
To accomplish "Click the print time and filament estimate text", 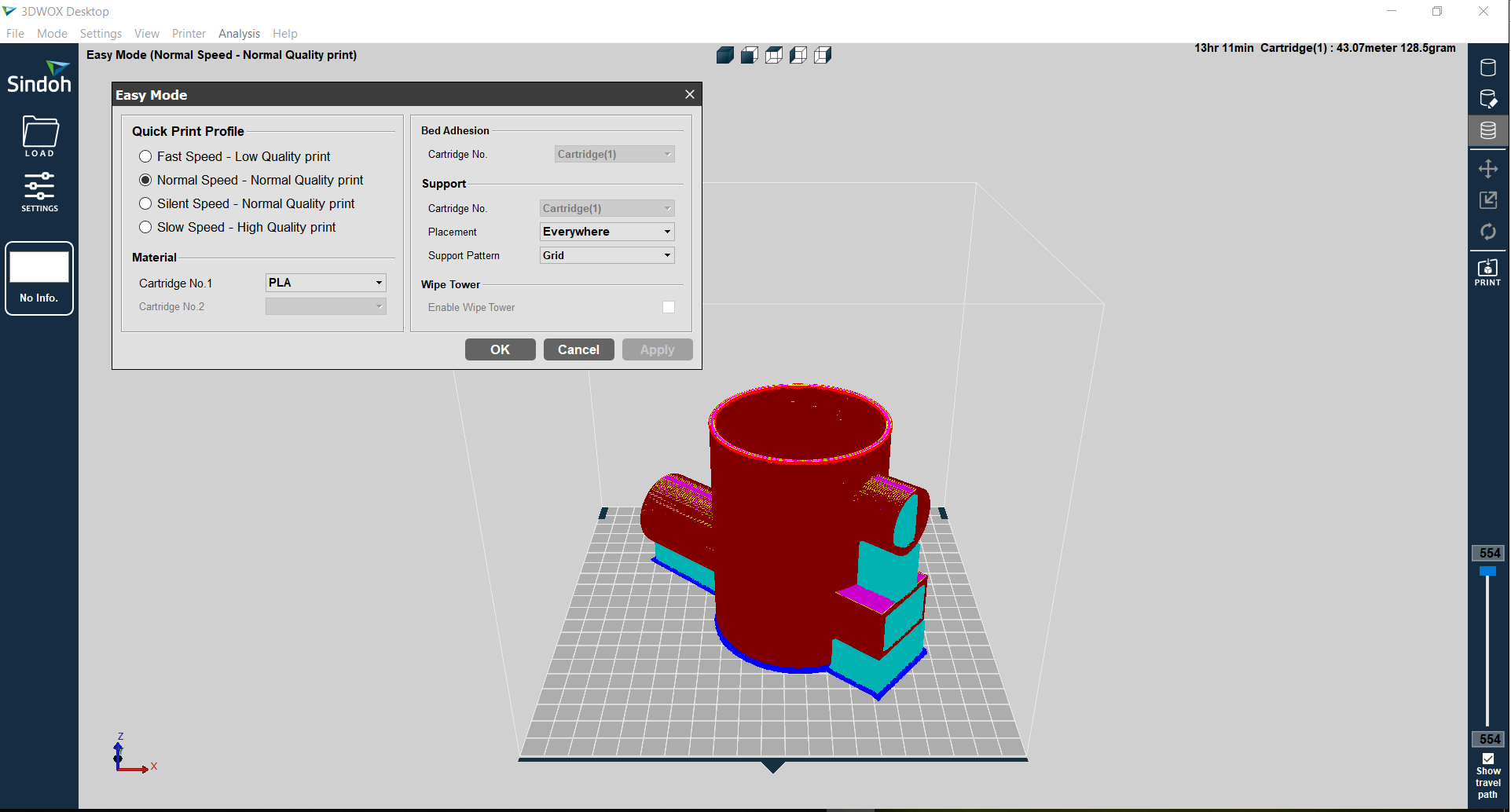I will click(1325, 48).
